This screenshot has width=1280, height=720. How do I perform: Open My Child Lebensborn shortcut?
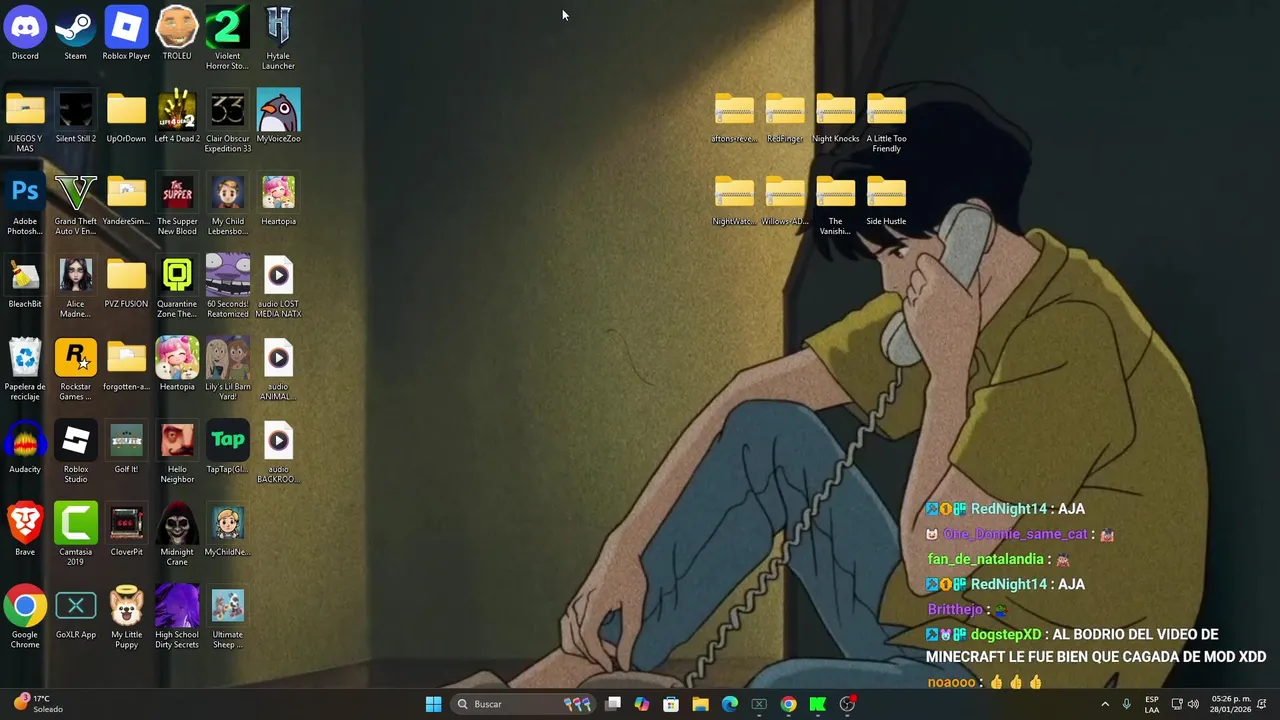point(227,204)
